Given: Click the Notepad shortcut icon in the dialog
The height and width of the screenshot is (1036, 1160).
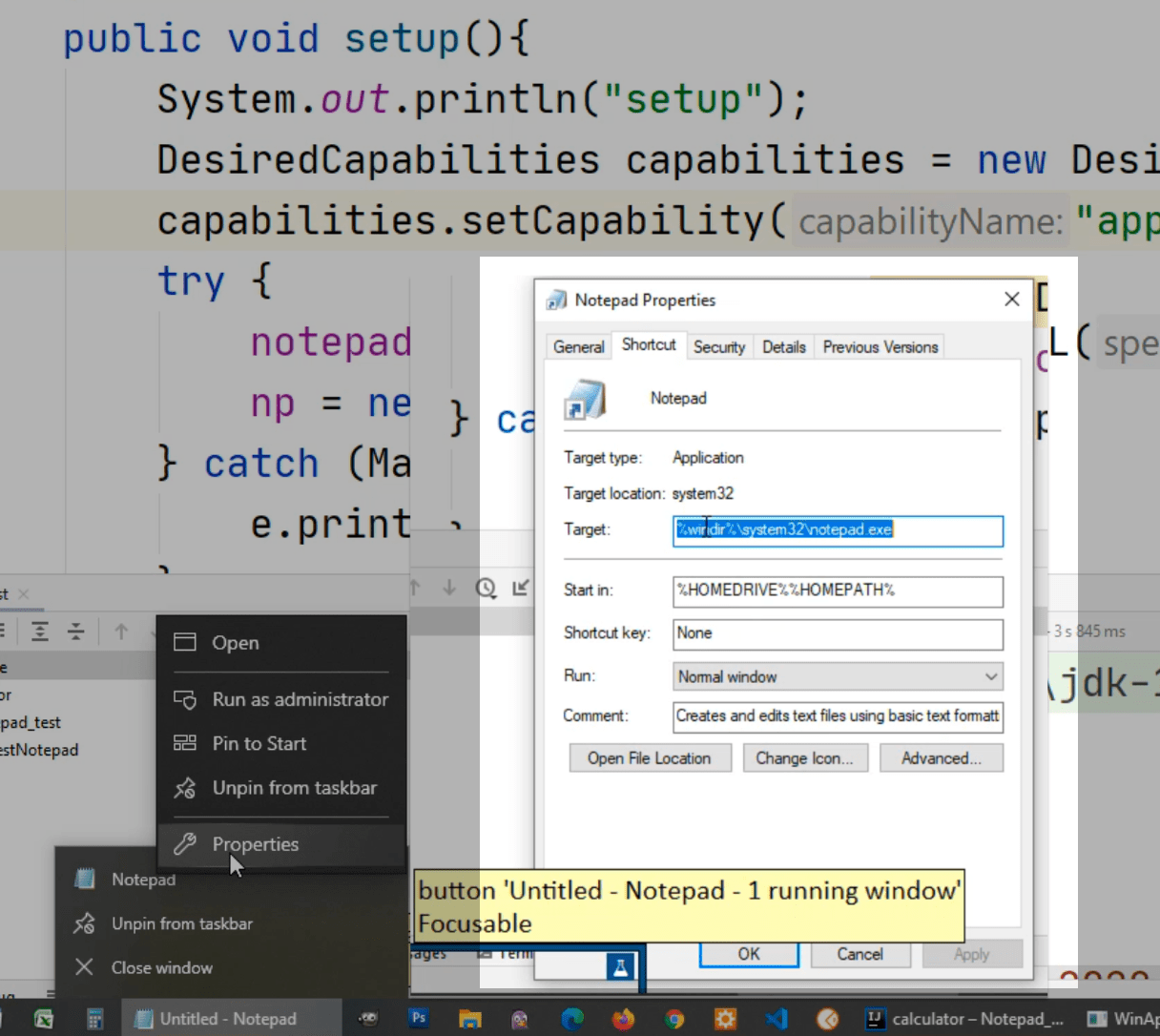Looking at the screenshot, I should point(585,400).
